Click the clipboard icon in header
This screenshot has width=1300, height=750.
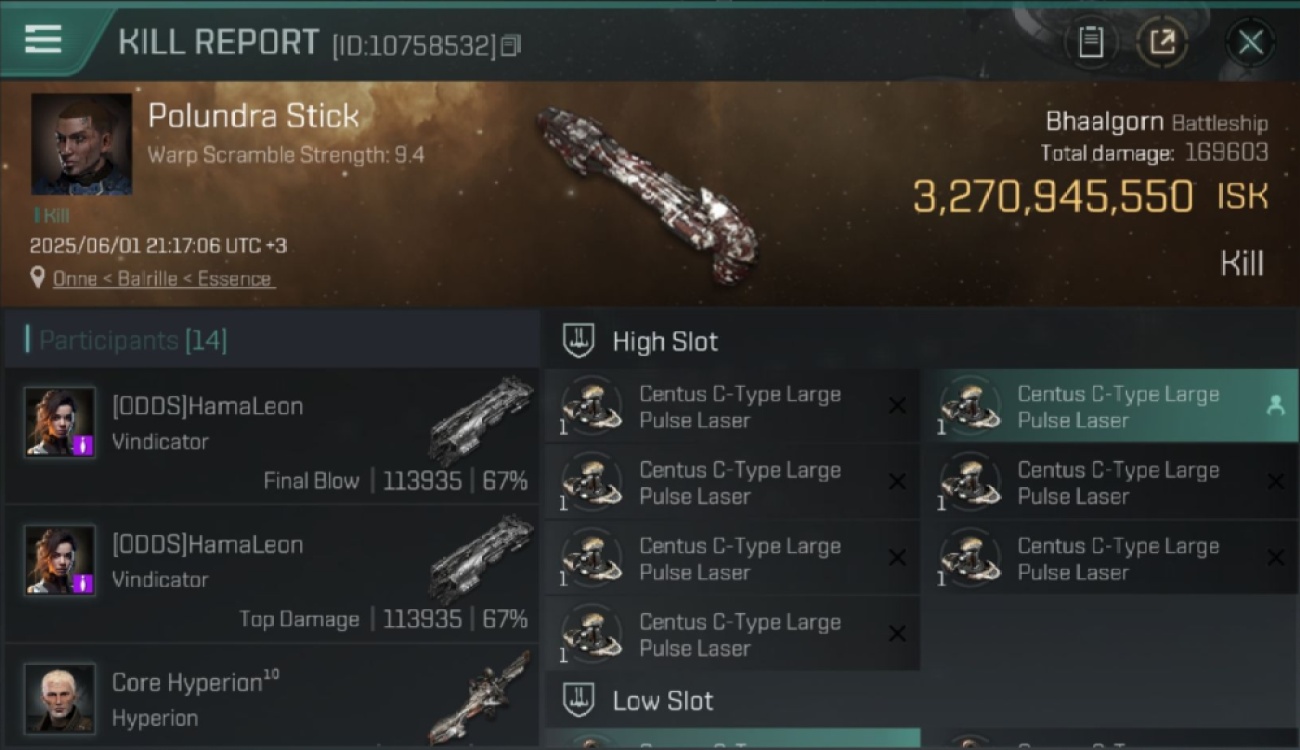point(1090,42)
